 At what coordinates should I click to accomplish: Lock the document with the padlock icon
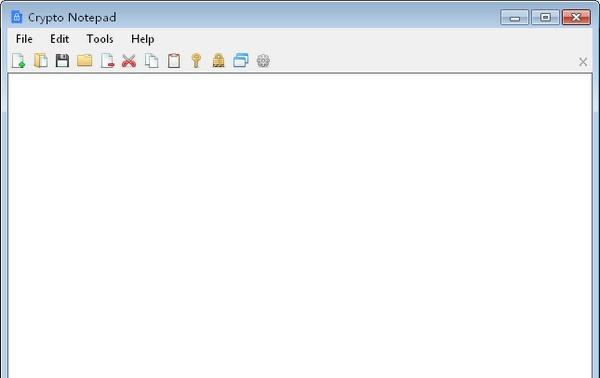point(218,61)
